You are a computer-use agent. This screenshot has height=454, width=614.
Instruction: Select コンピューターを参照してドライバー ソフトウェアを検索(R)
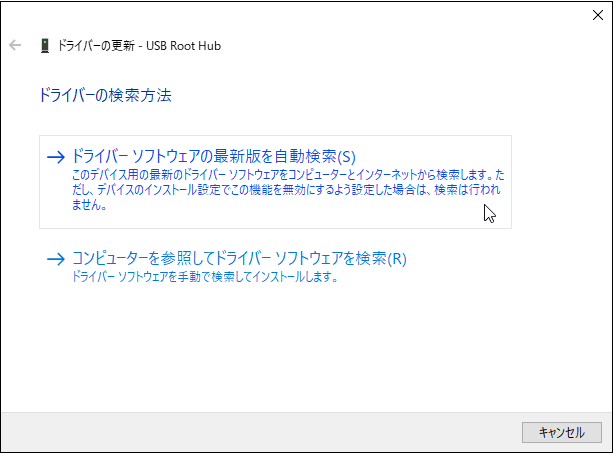click(239, 259)
